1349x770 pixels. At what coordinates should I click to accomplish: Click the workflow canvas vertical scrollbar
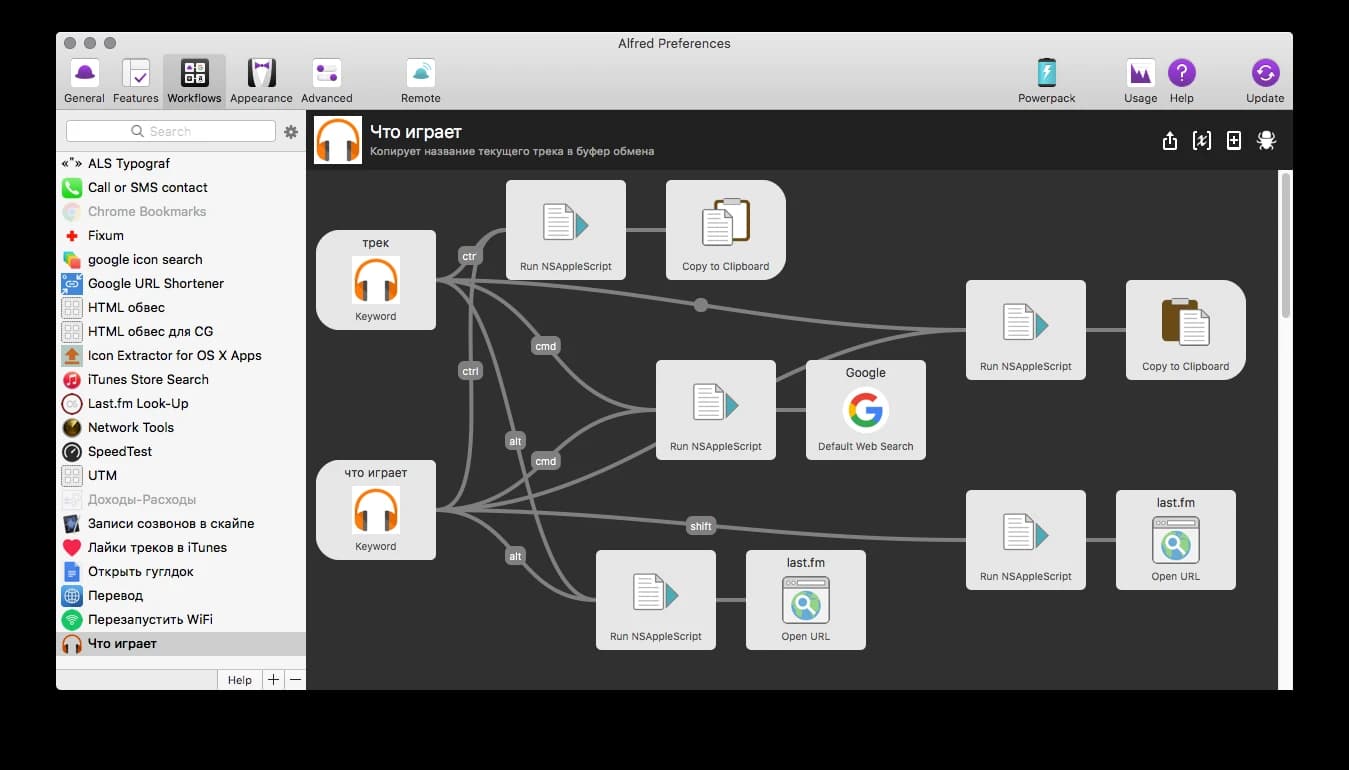1285,245
